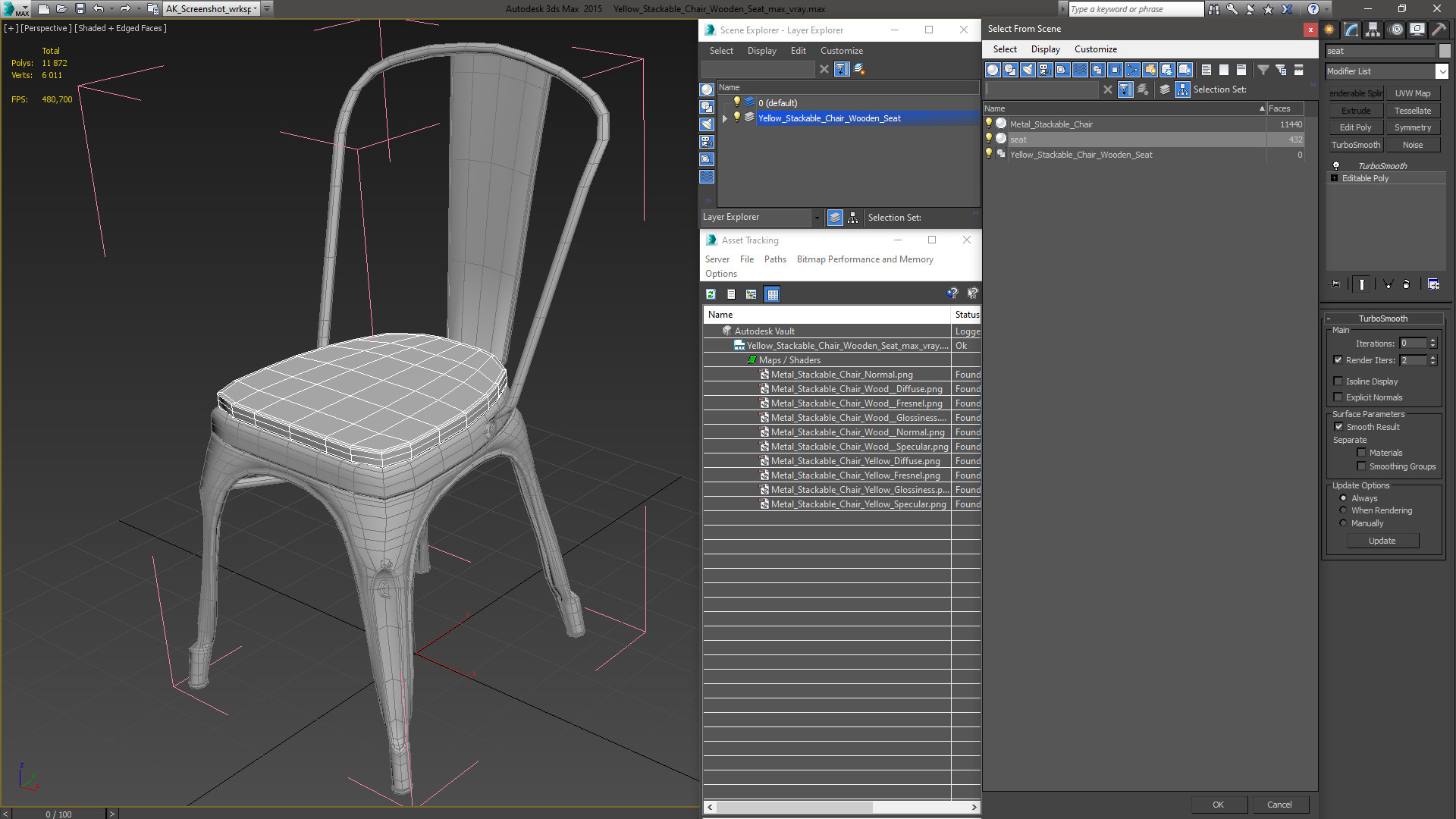Click Remove Modifier trash icon
The width and height of the screenshot is (1456, 819).
pyautogui.click(x=1407, y=284)
